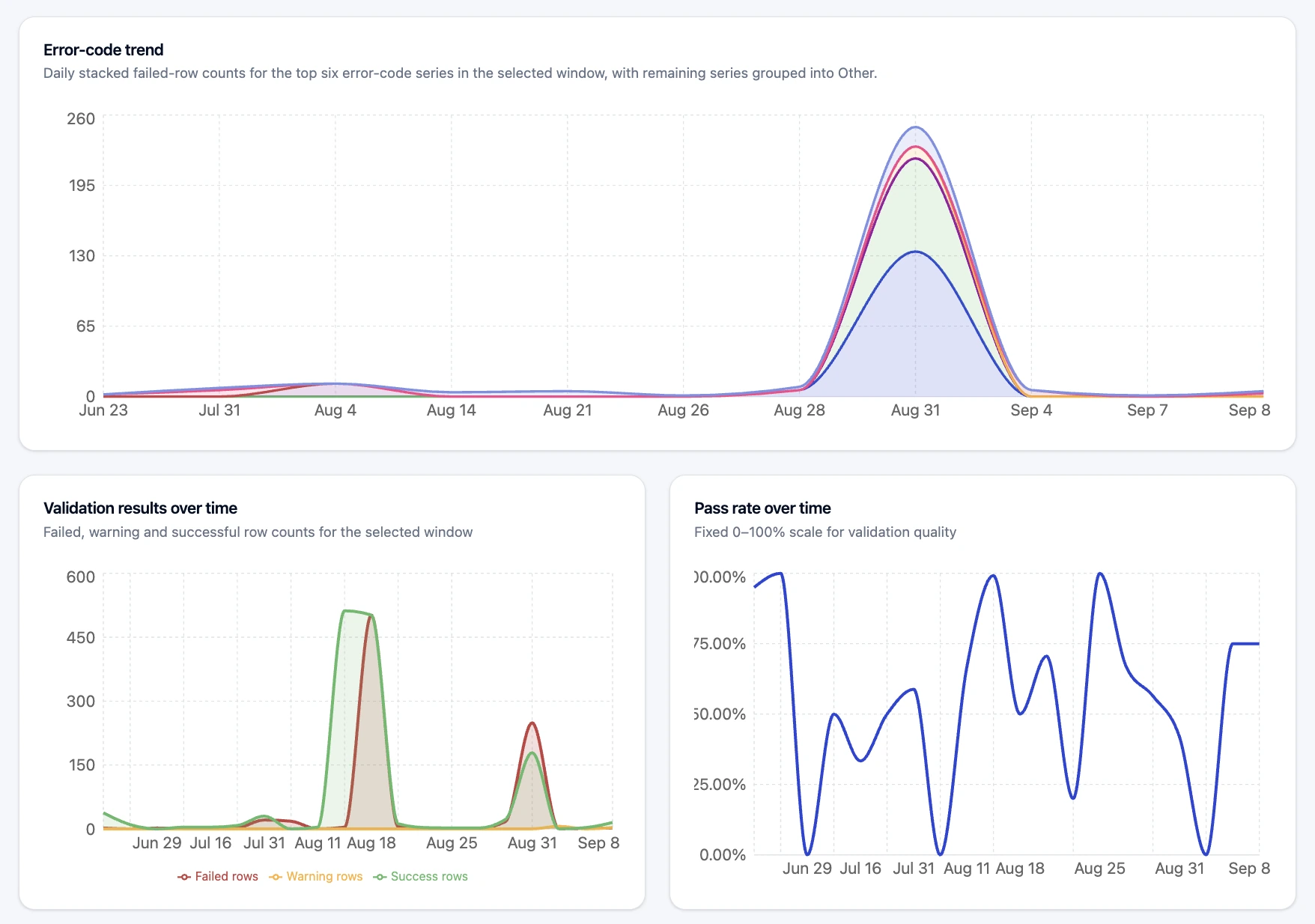Click Aug 4 label on Error-code trend axis
The height and width of the screenshot is (924, 1315).
point(335,410)
